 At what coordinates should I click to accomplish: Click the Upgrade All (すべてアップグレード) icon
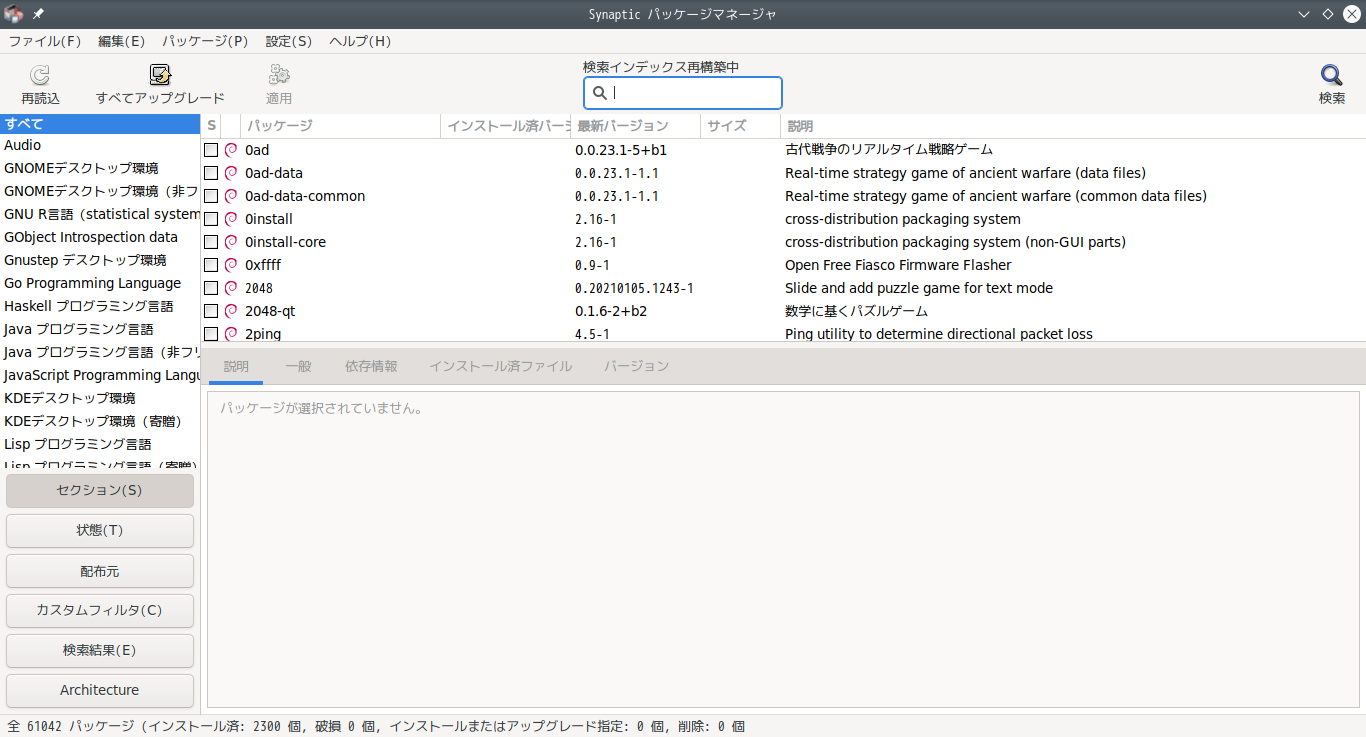point(160,75)
